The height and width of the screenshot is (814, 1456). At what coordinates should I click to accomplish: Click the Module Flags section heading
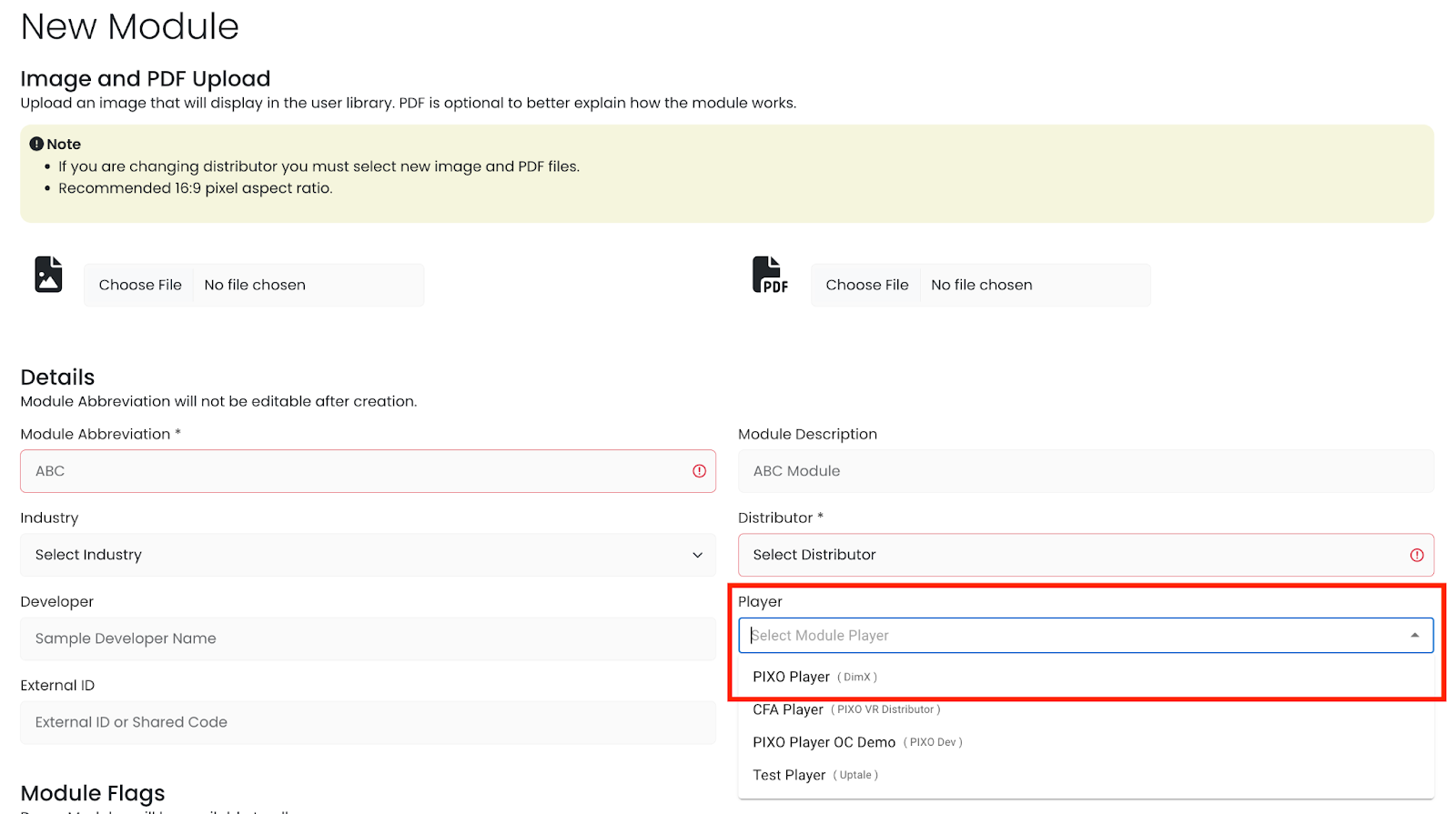[x=93, y=793]
